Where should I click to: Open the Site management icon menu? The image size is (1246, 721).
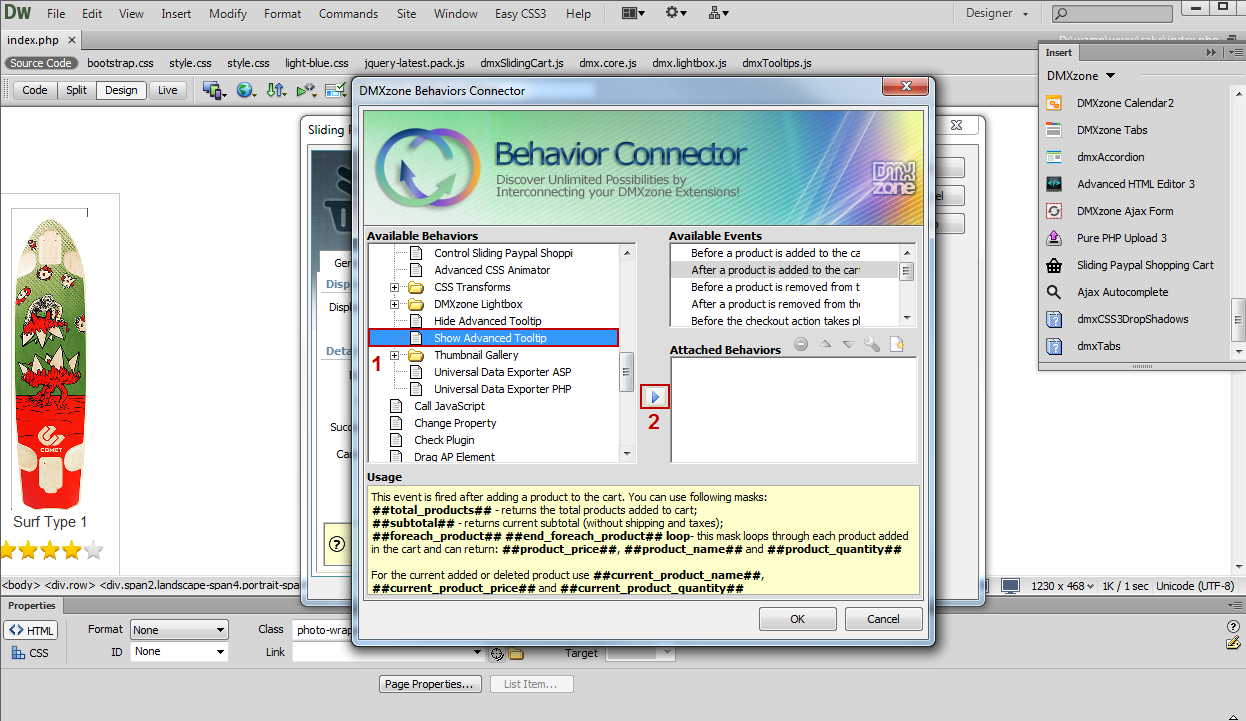pyautogui.click(x=718, y=13)
